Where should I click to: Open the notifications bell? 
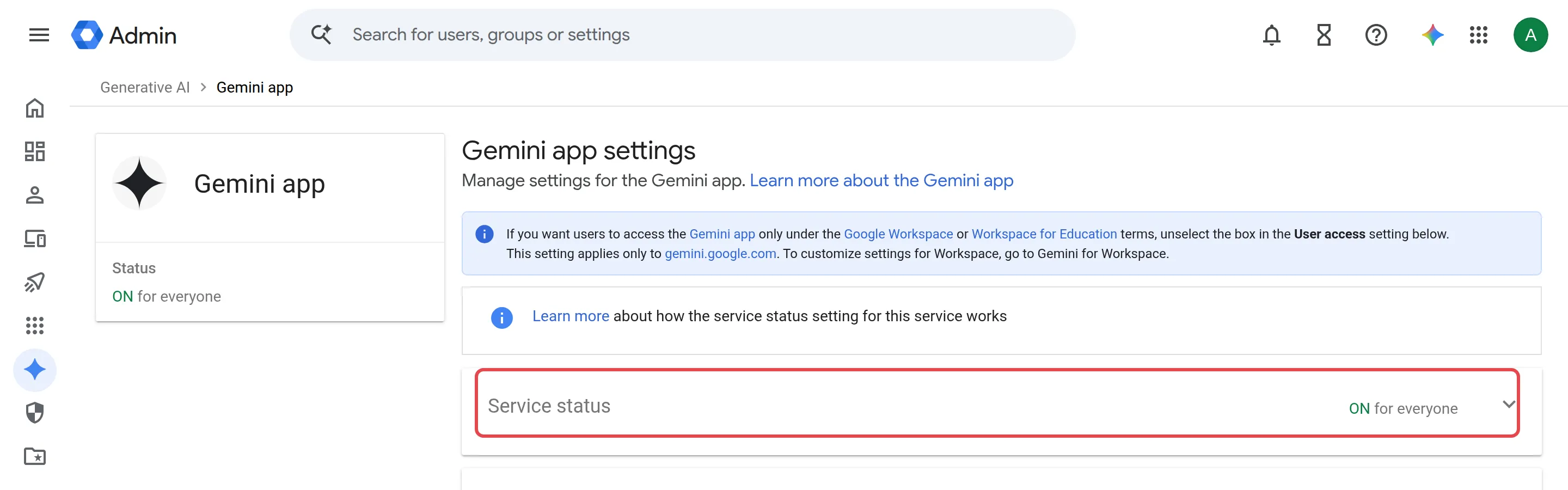pyautogui.click(x=1271, y=35)
